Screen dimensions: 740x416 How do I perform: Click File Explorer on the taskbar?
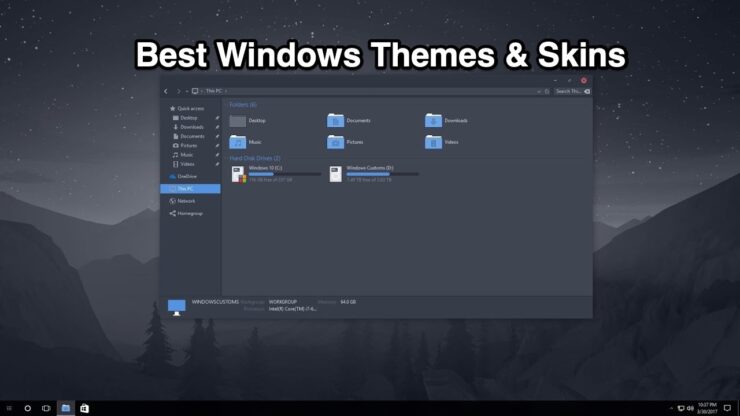pos(66,408)
